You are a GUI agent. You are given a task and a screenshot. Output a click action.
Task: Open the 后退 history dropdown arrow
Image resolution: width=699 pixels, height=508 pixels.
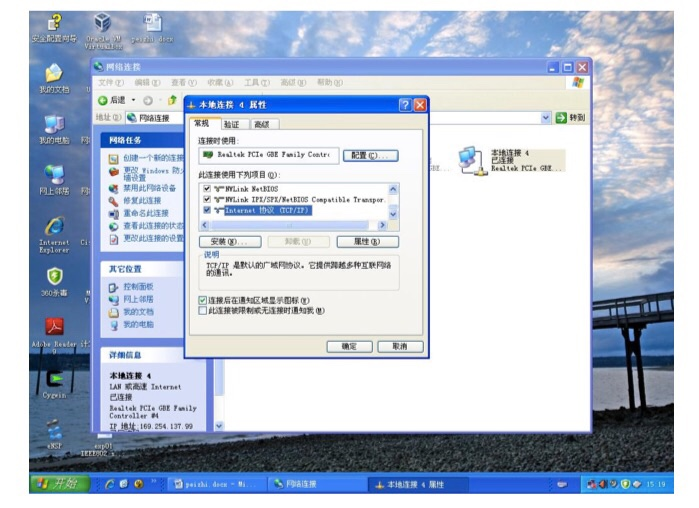pos(133,100)
